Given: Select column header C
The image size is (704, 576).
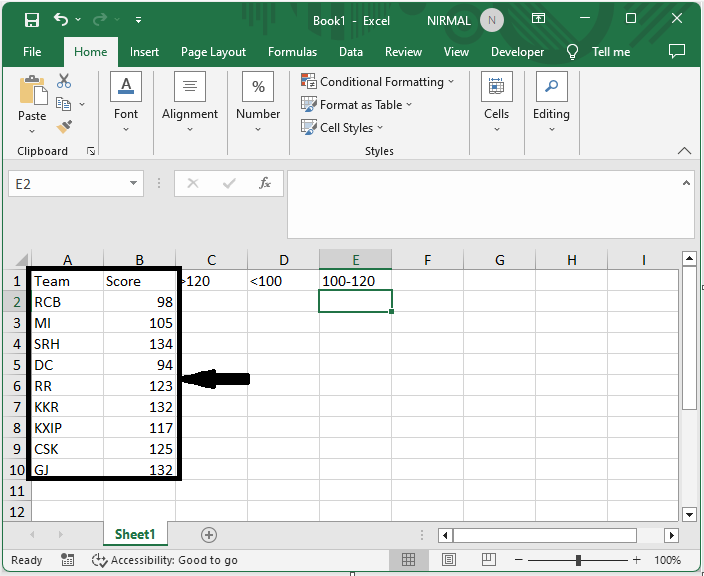Looking at the screenshot, I should pyautogui.click(x=211, y=259).
